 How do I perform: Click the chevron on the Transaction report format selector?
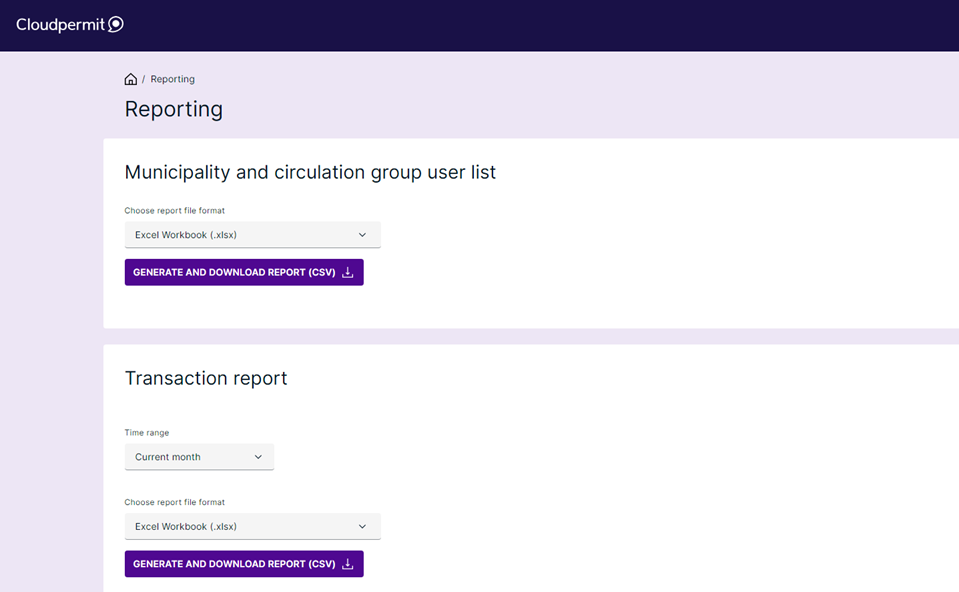[362, 526]
